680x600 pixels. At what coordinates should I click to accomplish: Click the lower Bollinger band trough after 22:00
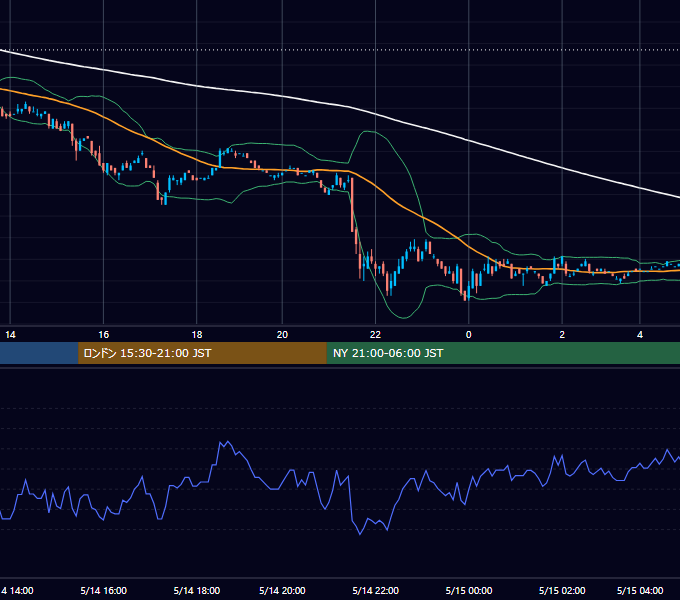click(403, 318)
